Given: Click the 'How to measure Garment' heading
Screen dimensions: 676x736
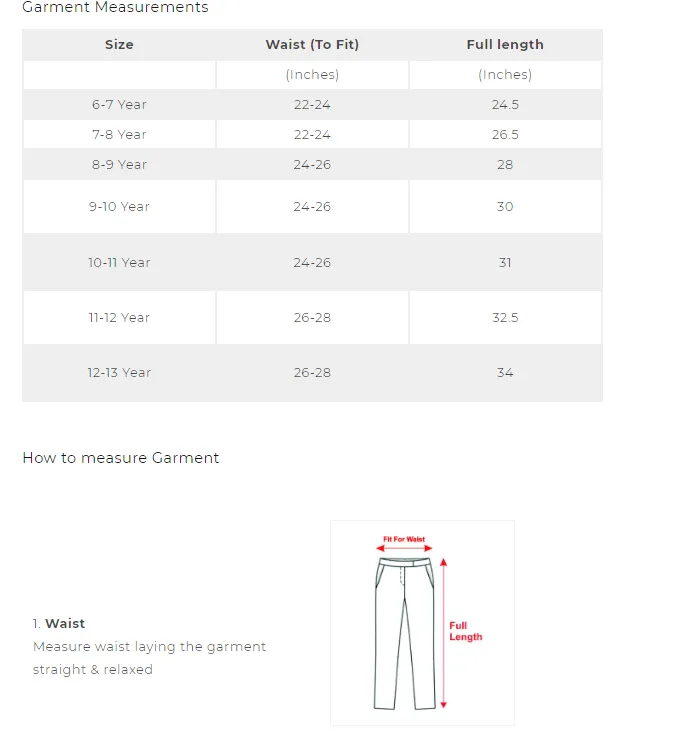Looking at the screenshot, I should coord(121,458).
